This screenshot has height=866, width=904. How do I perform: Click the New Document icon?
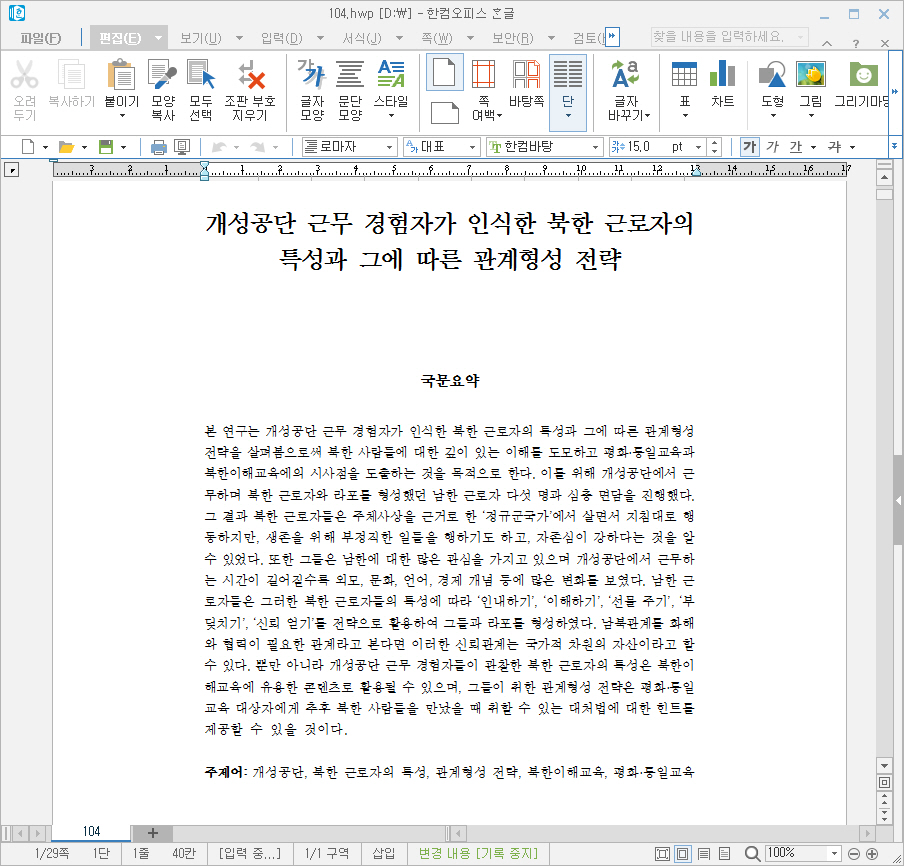[28, 147]
